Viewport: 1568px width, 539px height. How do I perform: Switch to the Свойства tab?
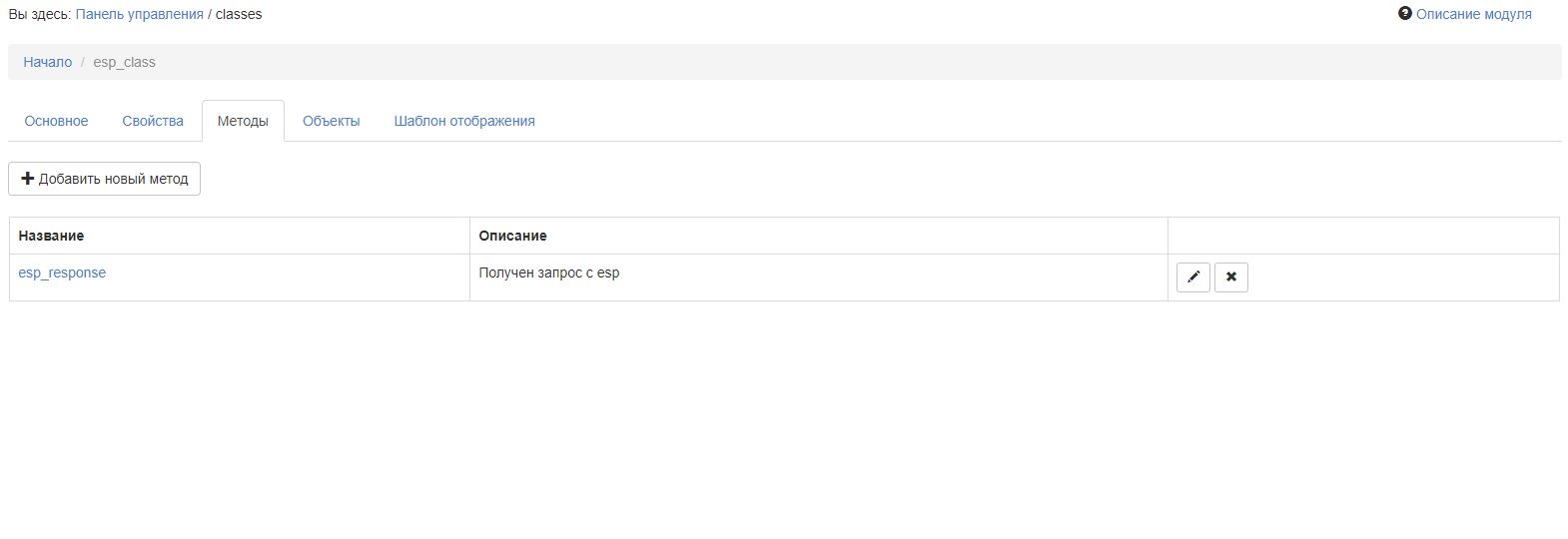153,121
